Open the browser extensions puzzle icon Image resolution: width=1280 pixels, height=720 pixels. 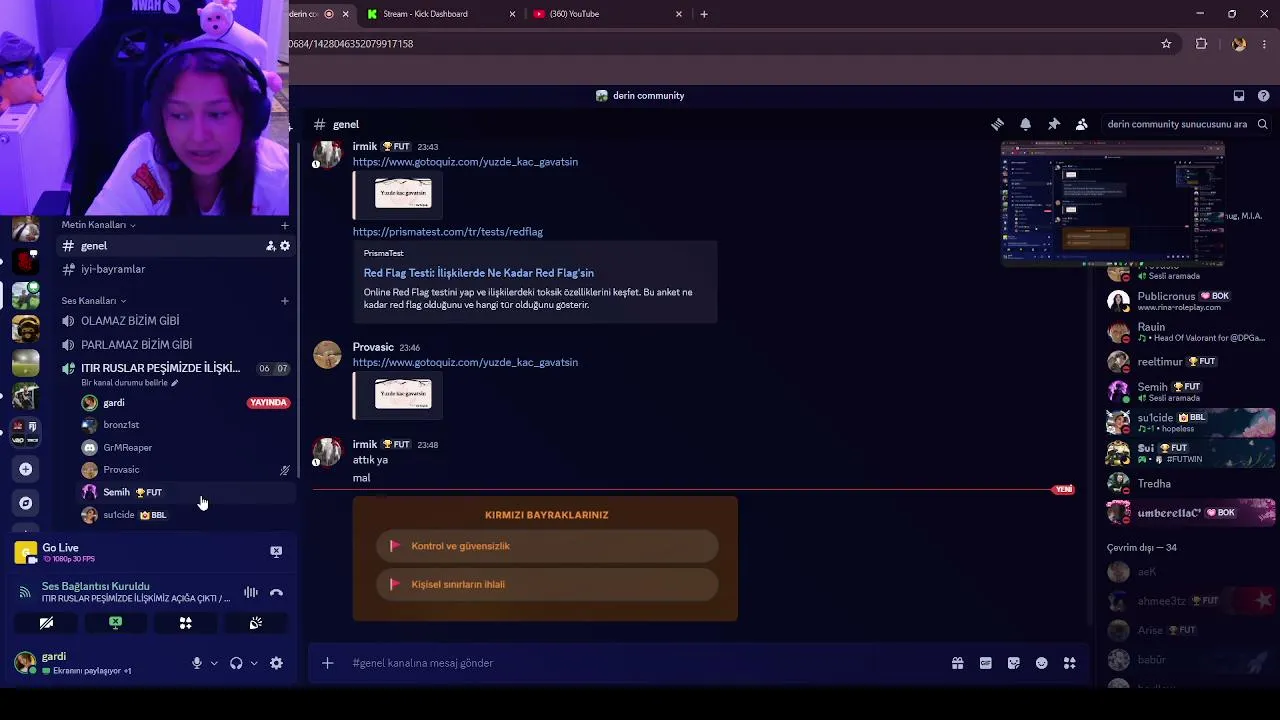[1202, 44]
